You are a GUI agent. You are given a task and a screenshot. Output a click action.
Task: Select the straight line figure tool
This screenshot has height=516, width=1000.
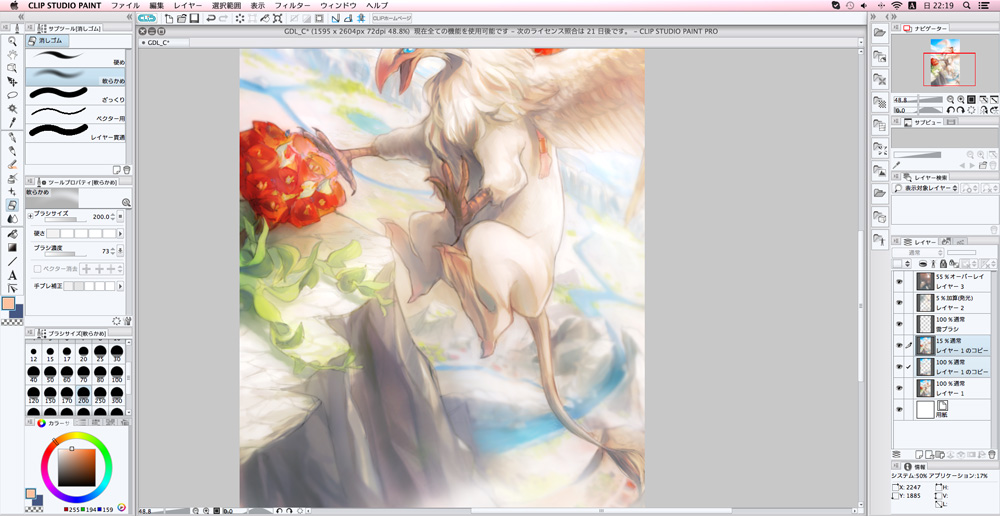[x=12, y=262]
